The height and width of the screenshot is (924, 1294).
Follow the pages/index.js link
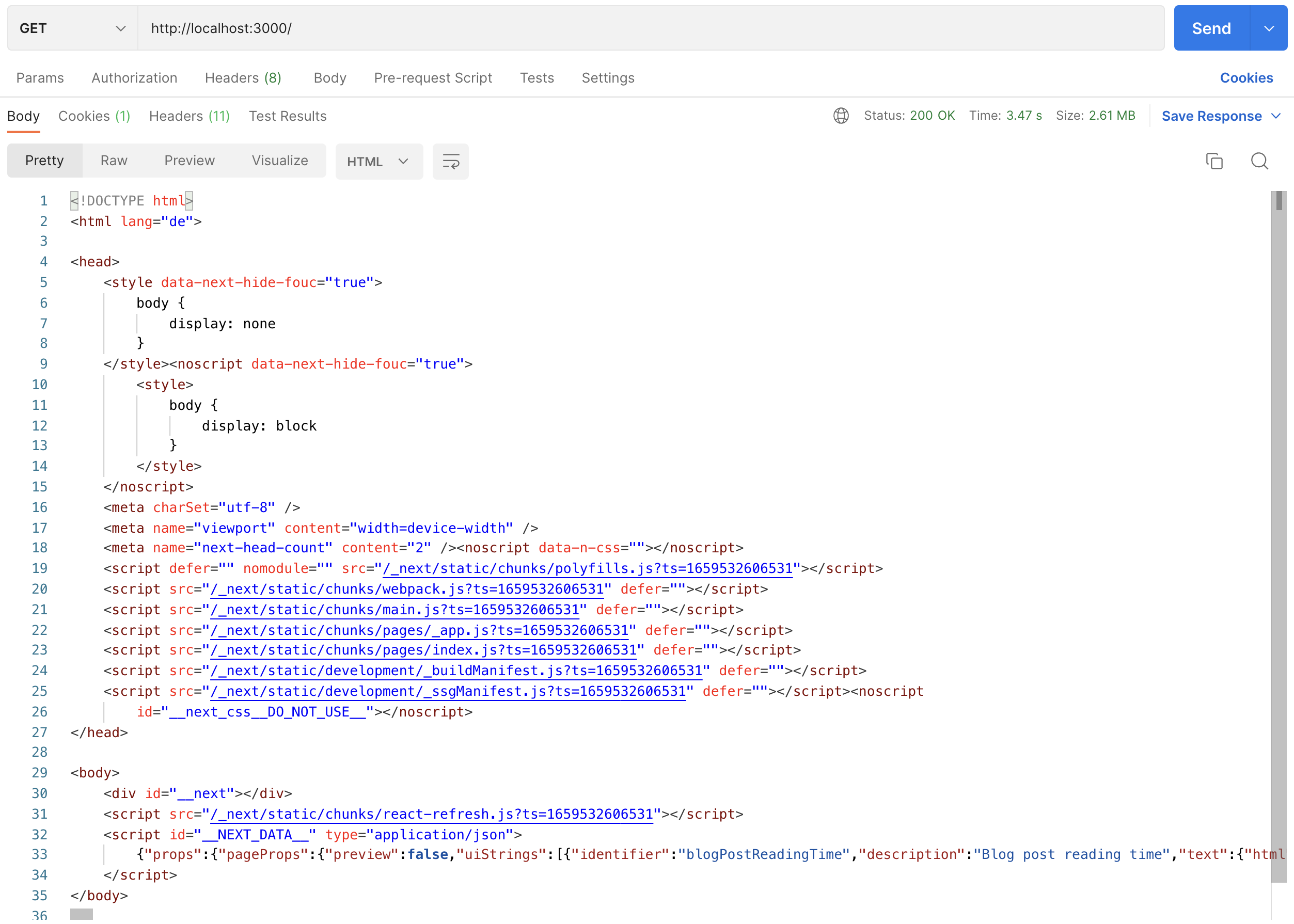(423, 650)
